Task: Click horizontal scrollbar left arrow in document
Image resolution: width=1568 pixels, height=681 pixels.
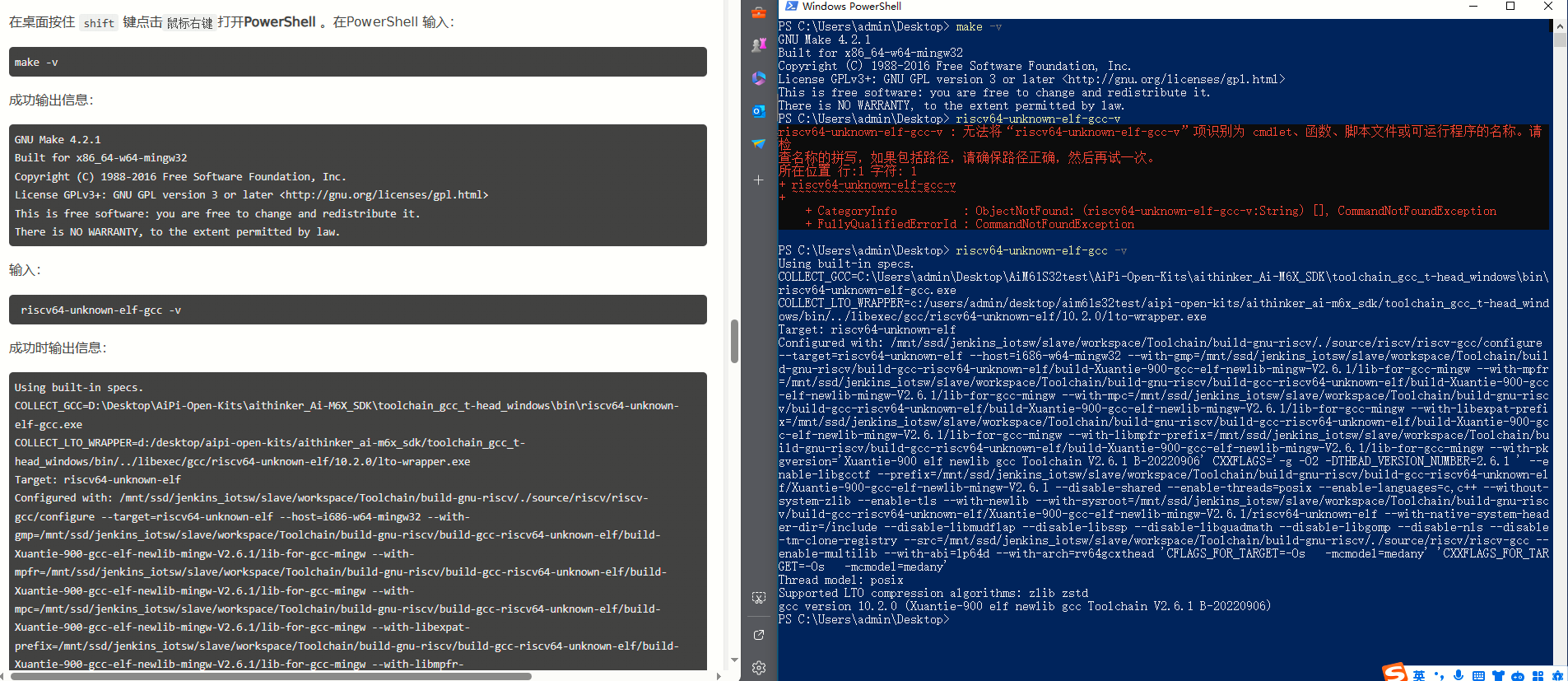Action: pos(3,676)
